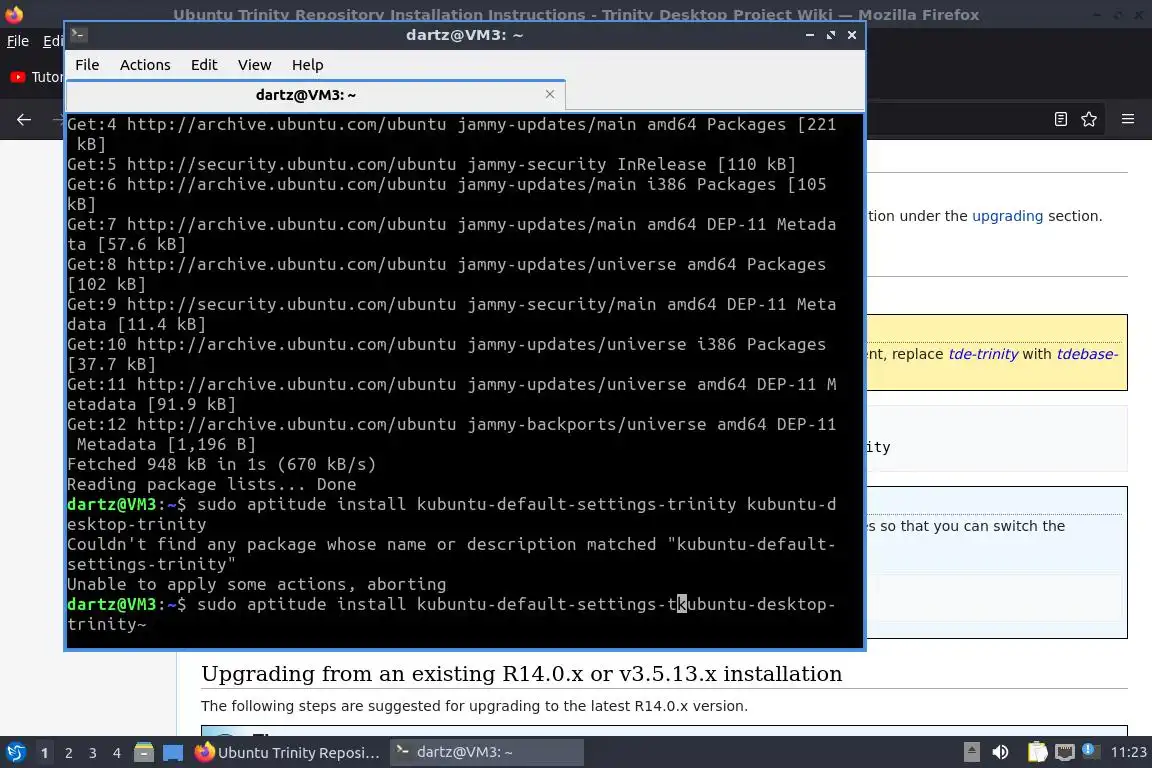Switch to virtual desktop 1
1152x768 pixels.
tap(44, 753)
